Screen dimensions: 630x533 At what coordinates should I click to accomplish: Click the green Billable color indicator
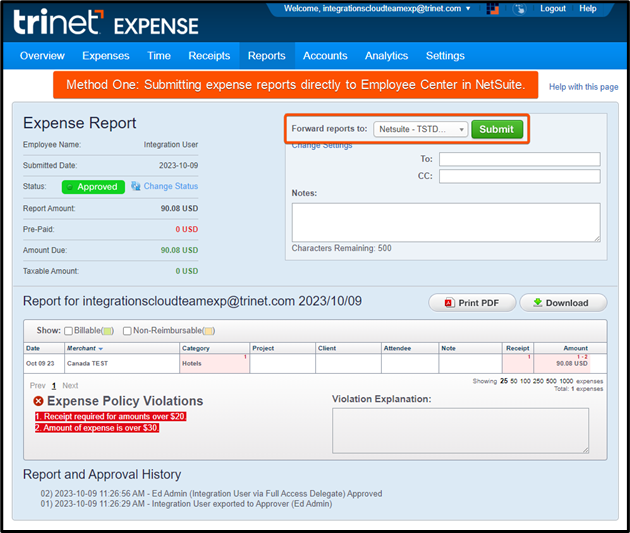coord(107,331)
